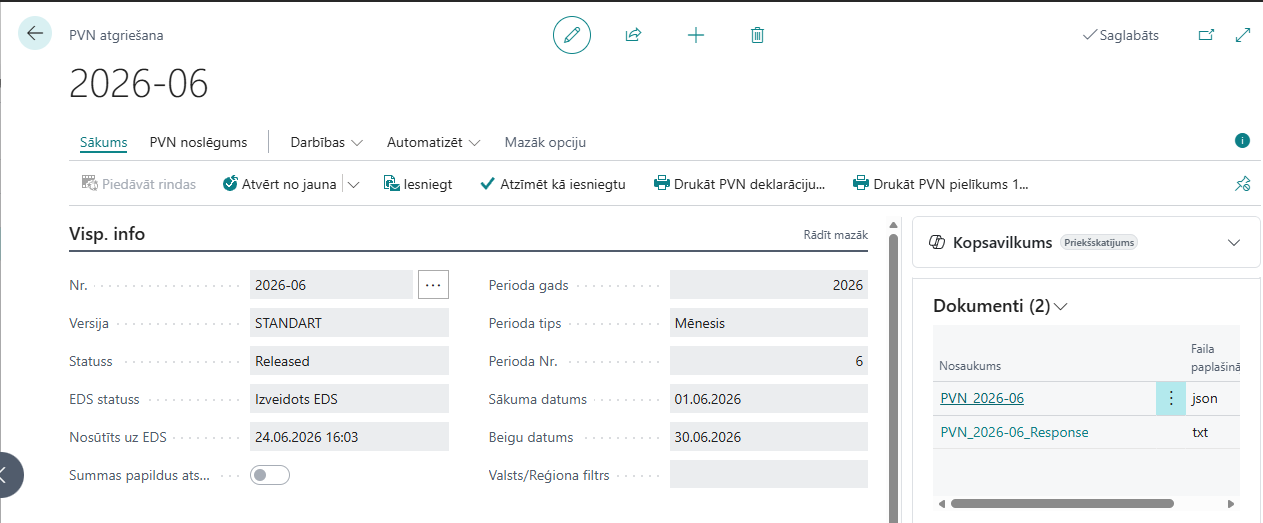Switch to Sākums tab
This screenshot has width=1263, height=523.
tap(104, 142)
